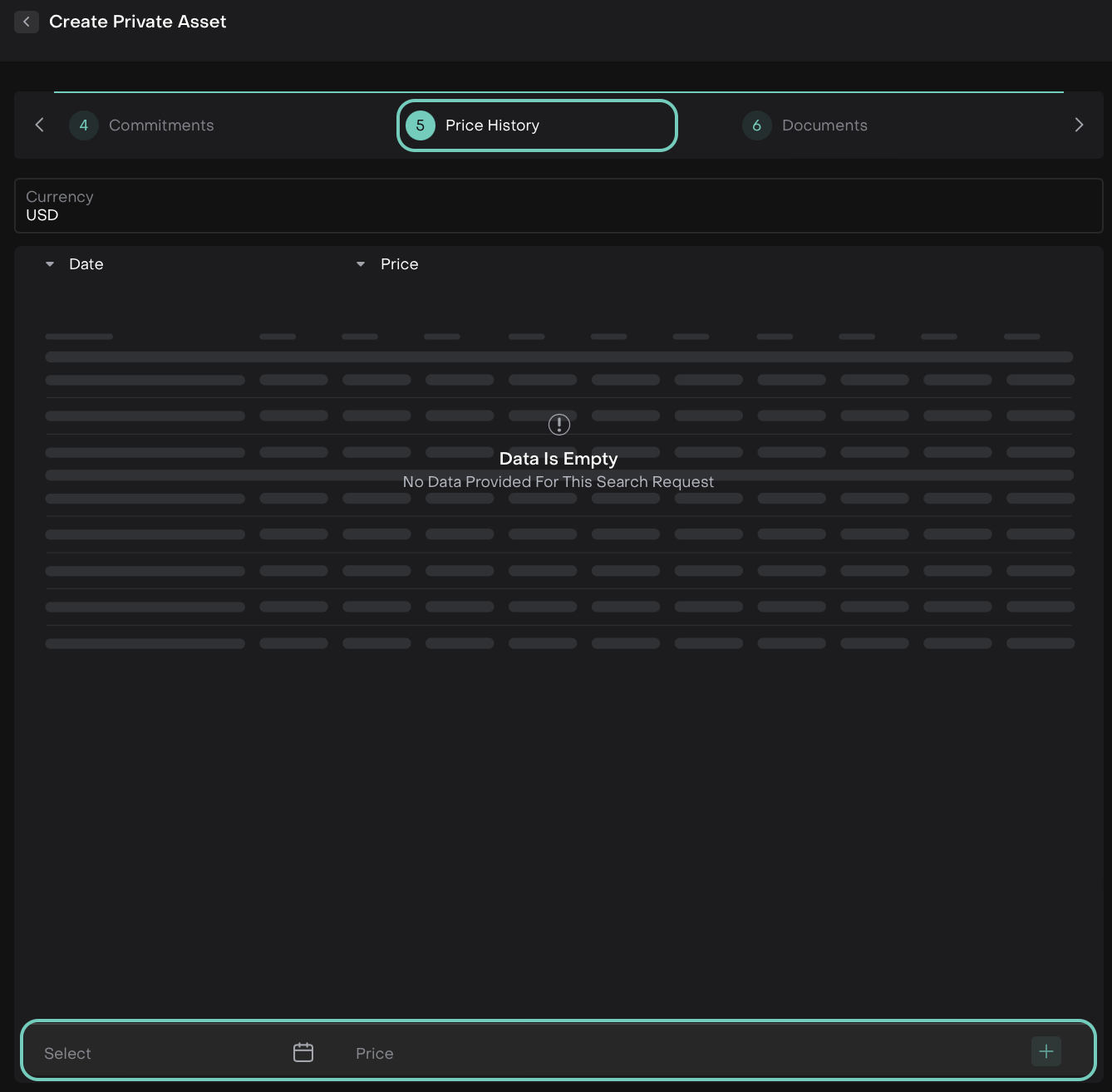Click the Date column header text
The image size is (1112, 1092).
(86, 264)
